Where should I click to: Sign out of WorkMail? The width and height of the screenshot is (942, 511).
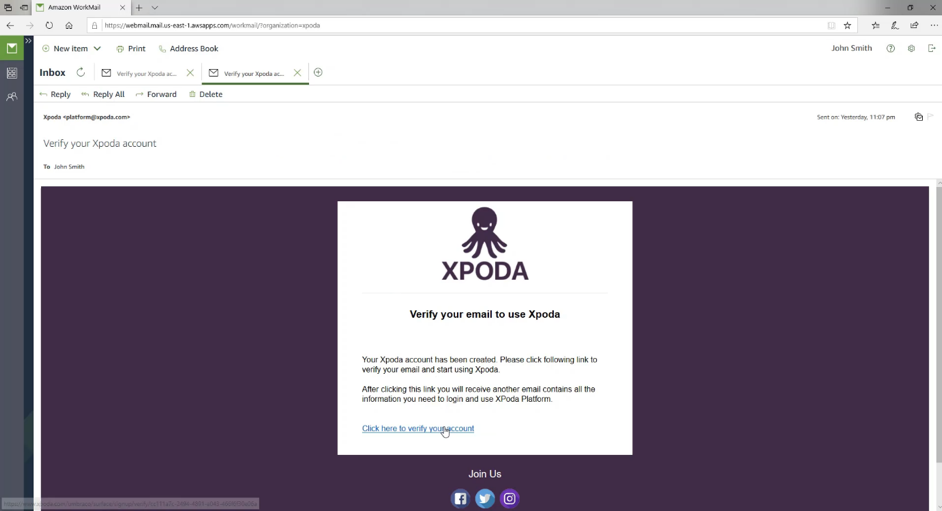932,48
